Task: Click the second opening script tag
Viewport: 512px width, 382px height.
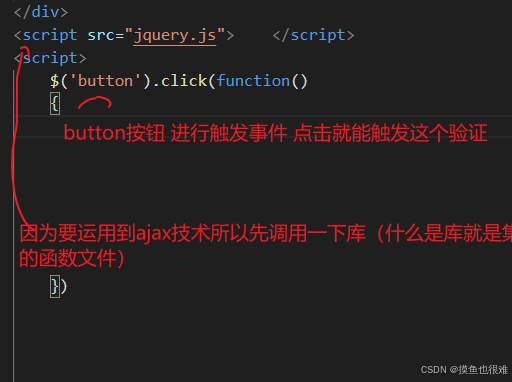Action: tap(50, 58)
